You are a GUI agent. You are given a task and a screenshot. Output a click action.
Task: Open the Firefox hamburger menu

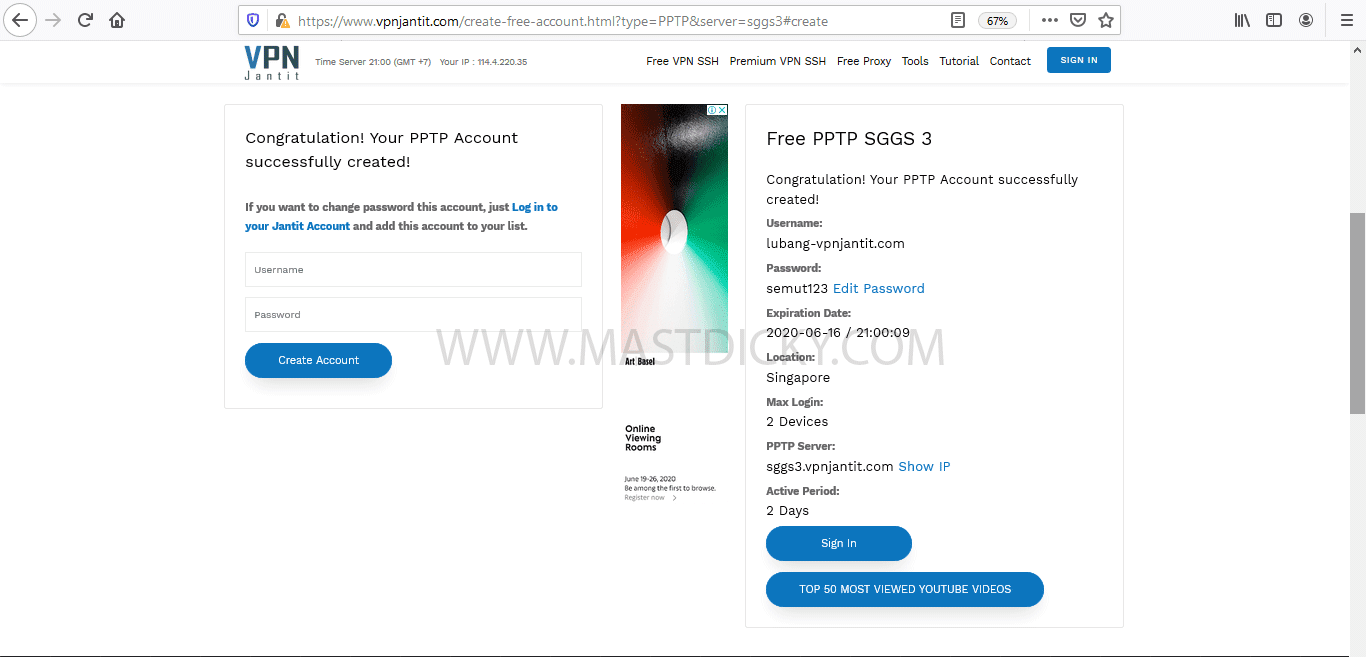(1346, 20)
